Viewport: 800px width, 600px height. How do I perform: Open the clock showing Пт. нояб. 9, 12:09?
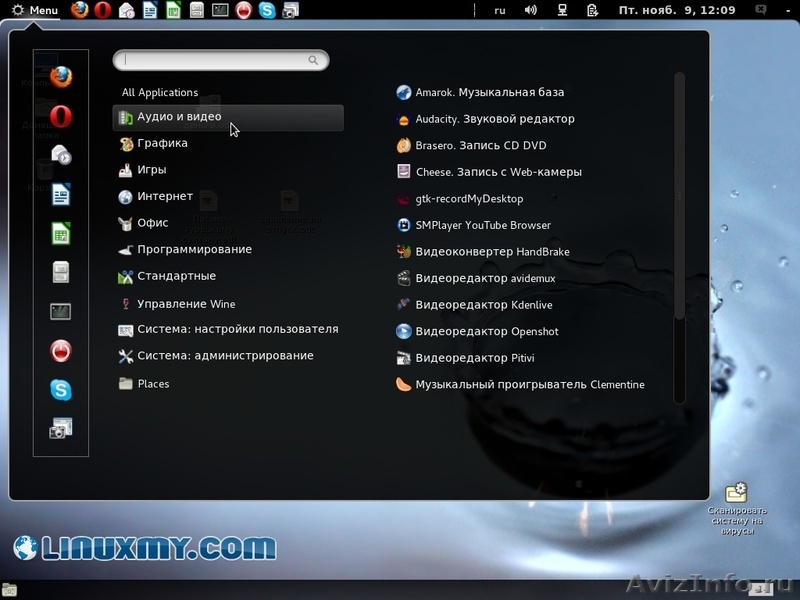point(677,10)
